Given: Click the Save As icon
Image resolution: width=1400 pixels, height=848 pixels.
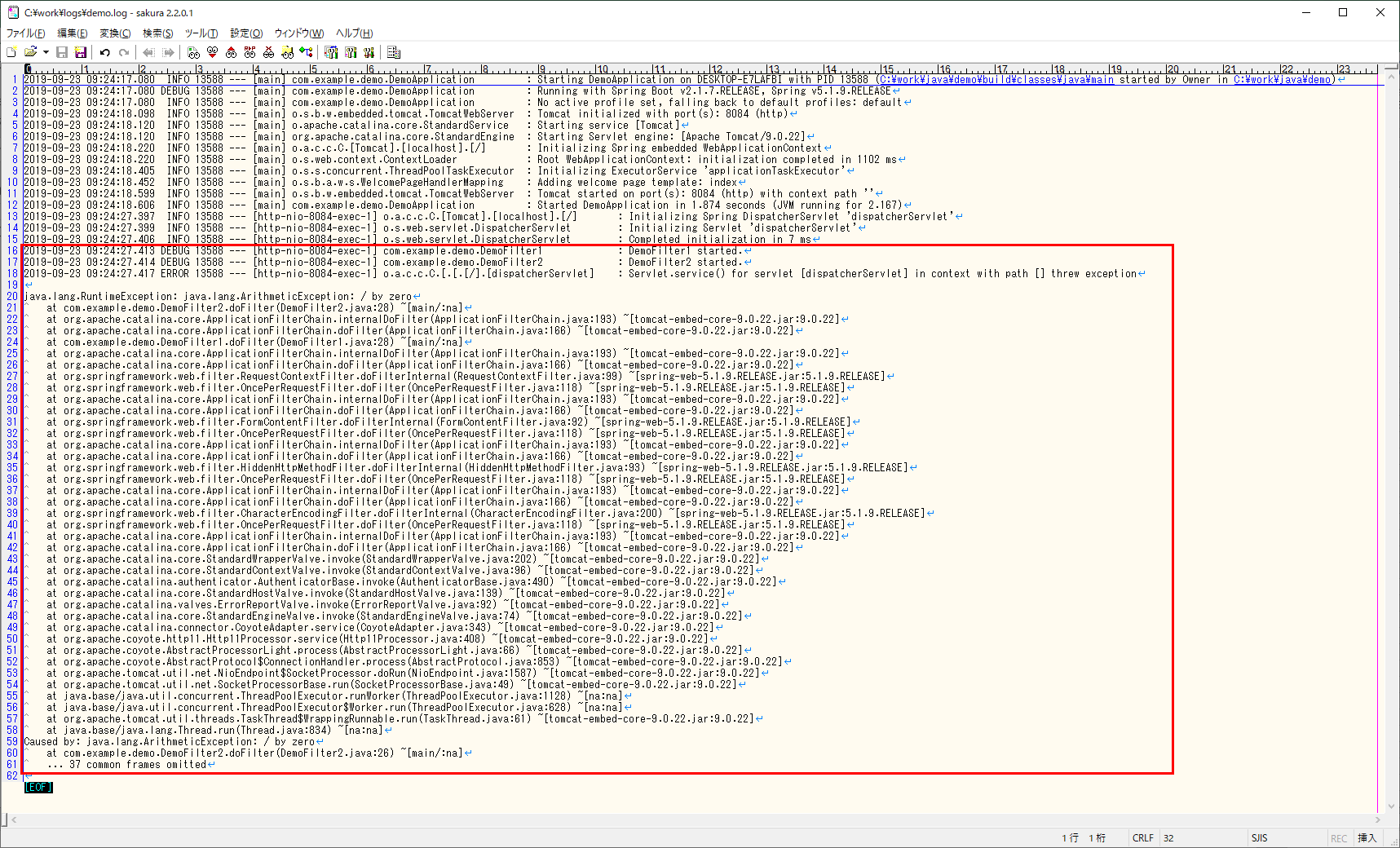Looking at the screenshot, I should click(x=81, y=52).
